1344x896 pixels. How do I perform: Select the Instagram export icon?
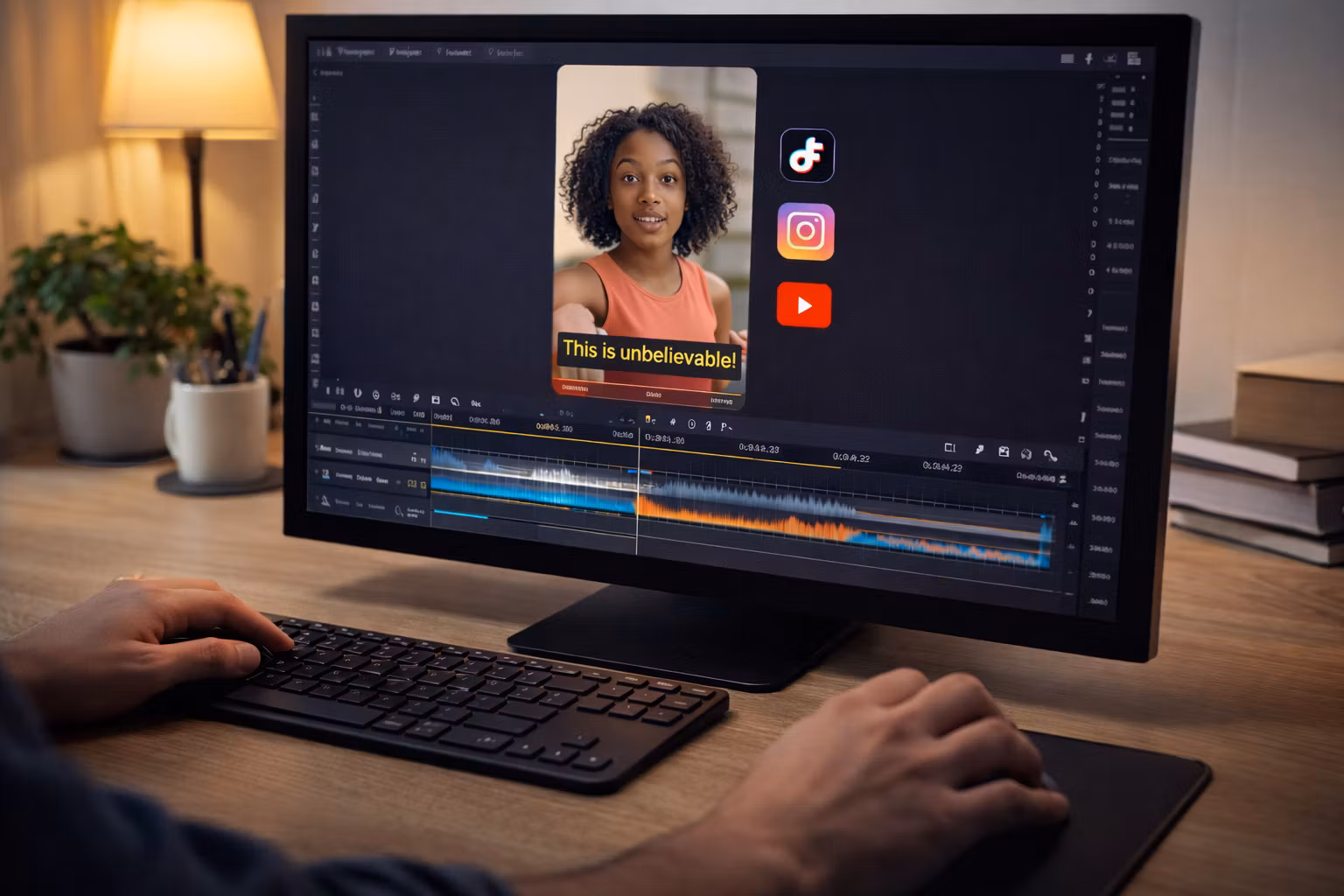[x=806, y=232]
